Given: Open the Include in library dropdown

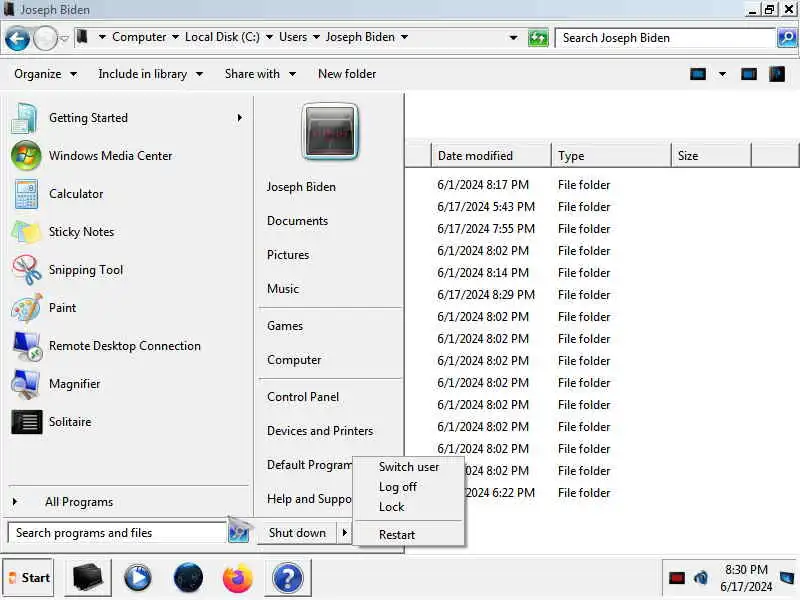Looking at the screenshot, I should [x=151, y=74].
